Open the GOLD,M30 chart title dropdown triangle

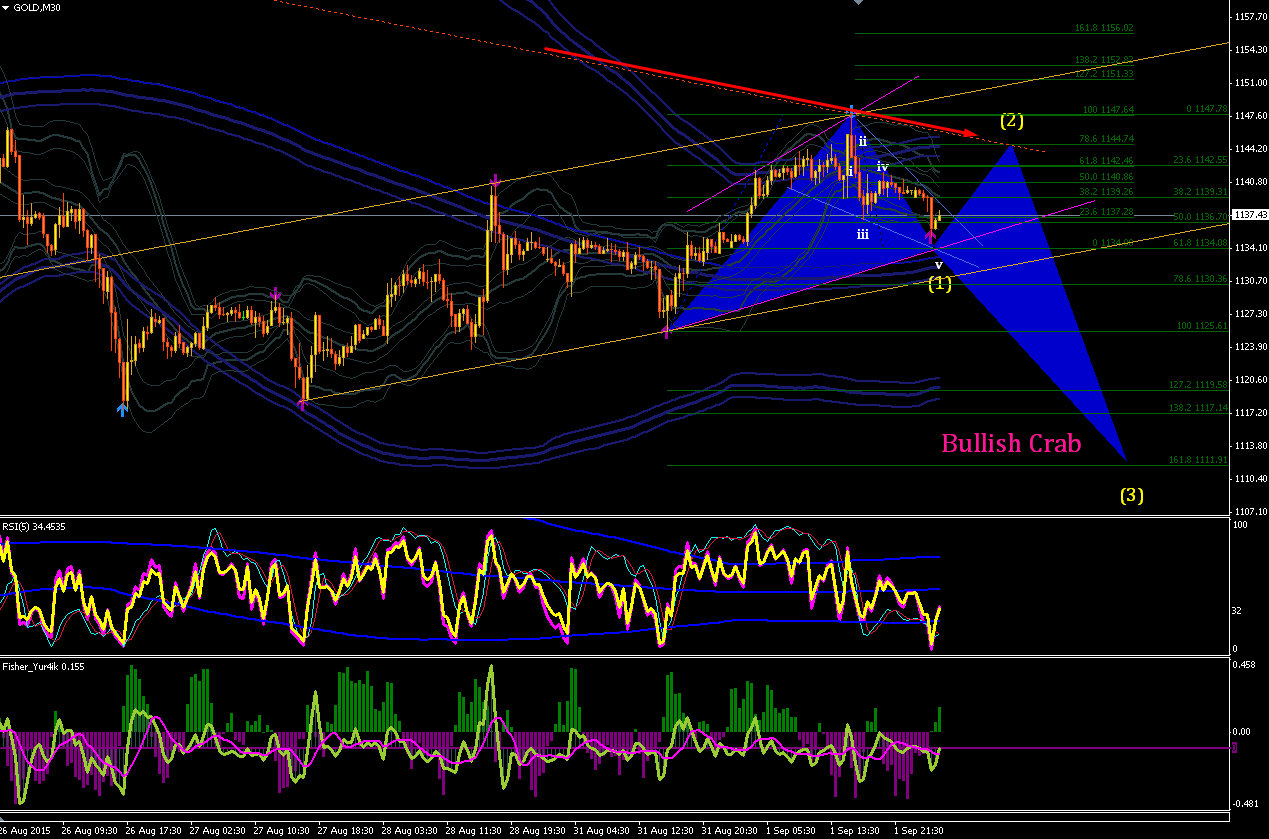[x=6, y=7]
